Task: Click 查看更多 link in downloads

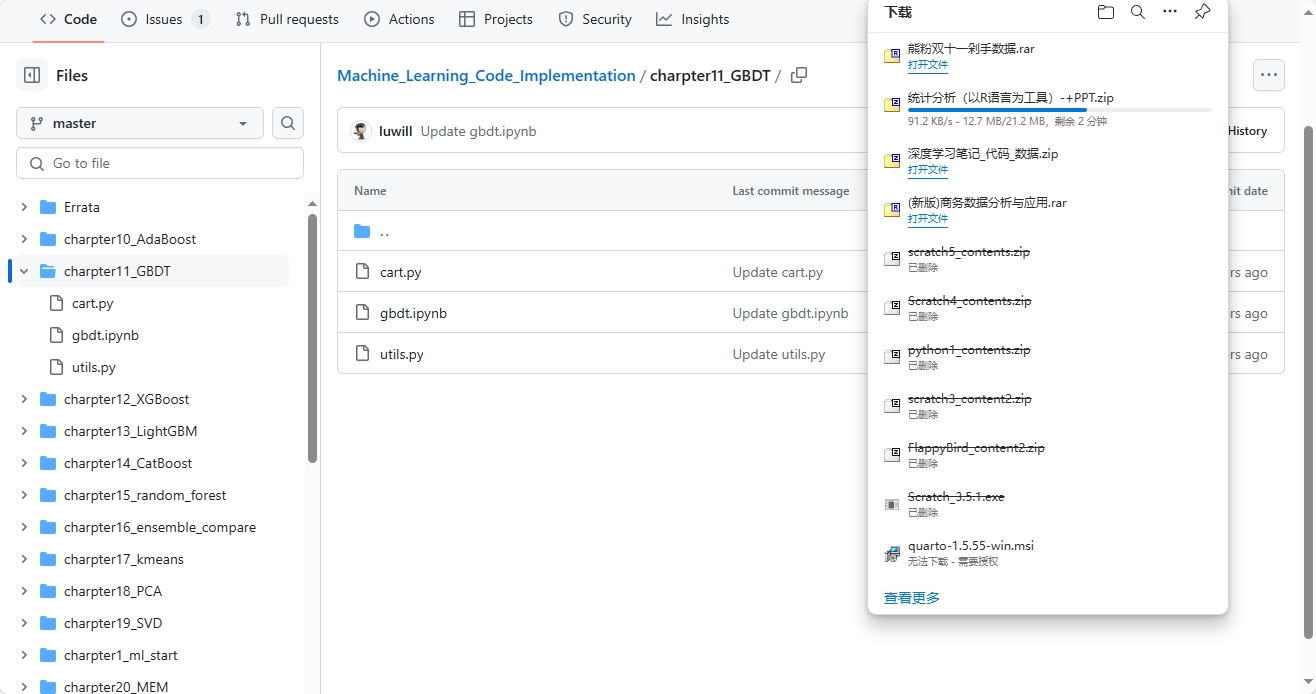Action: pos(911,598)
